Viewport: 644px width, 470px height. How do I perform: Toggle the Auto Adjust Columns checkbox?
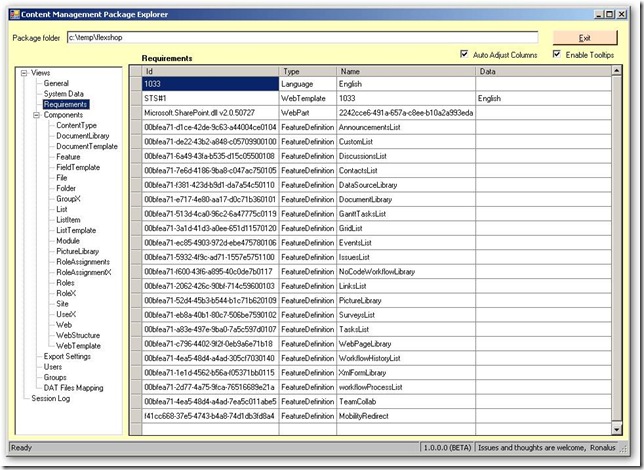point(464,54)
